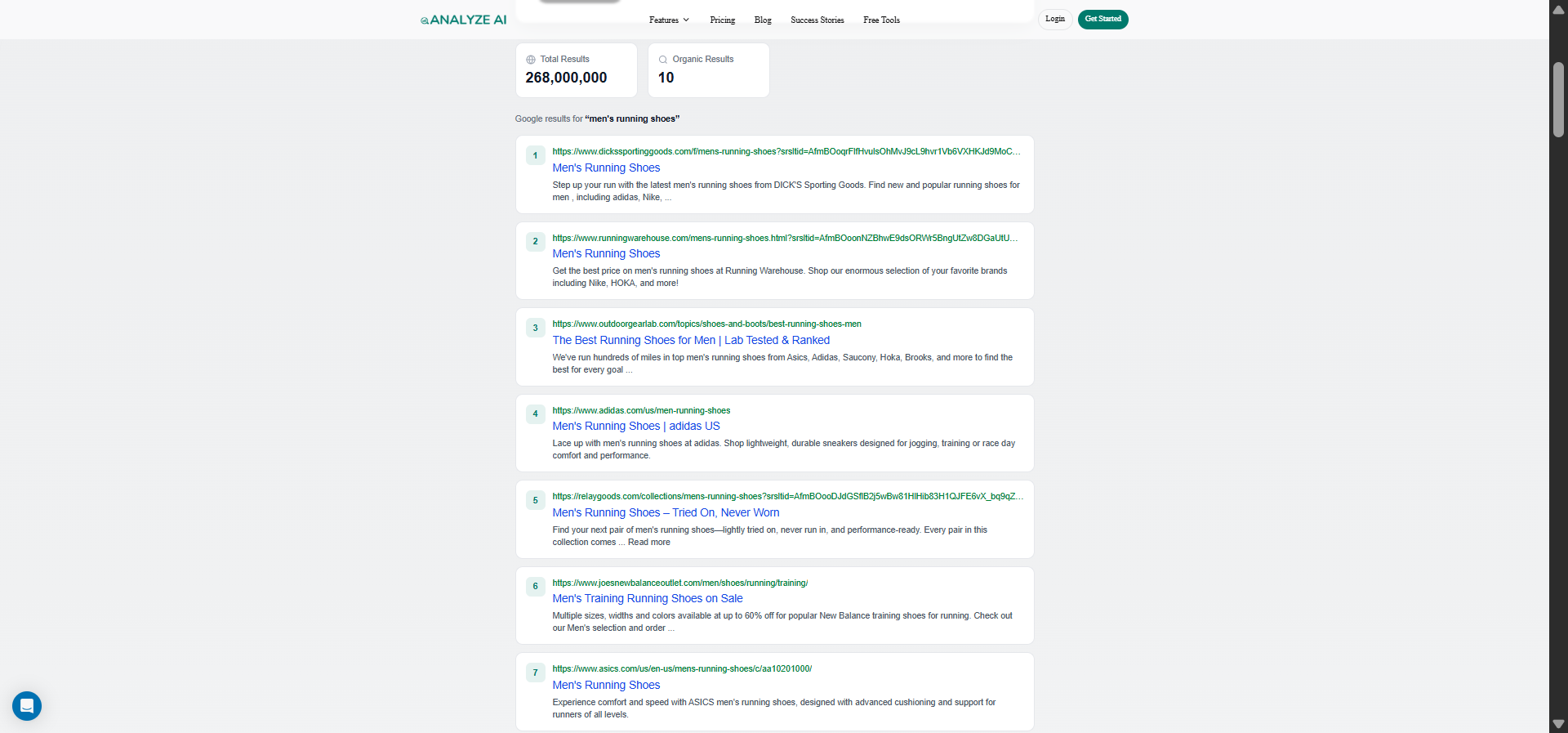Image resolution: width=1568 pixels, height=733 pixels.
Task: Open the ASICS Men's Running Shoes title in result 7
Action: pos(606,685)
